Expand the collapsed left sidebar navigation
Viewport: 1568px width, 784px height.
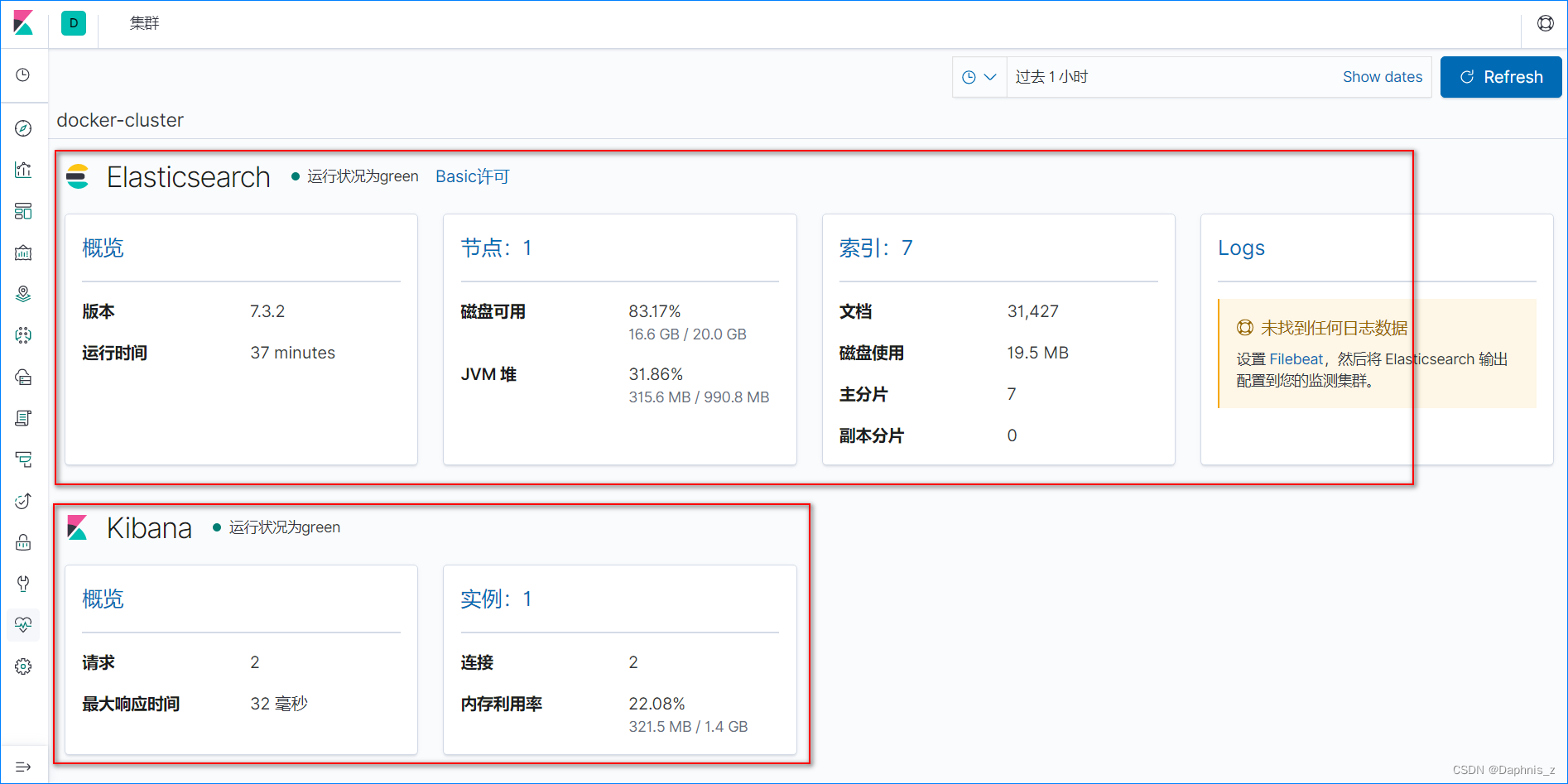coord(23,766)
